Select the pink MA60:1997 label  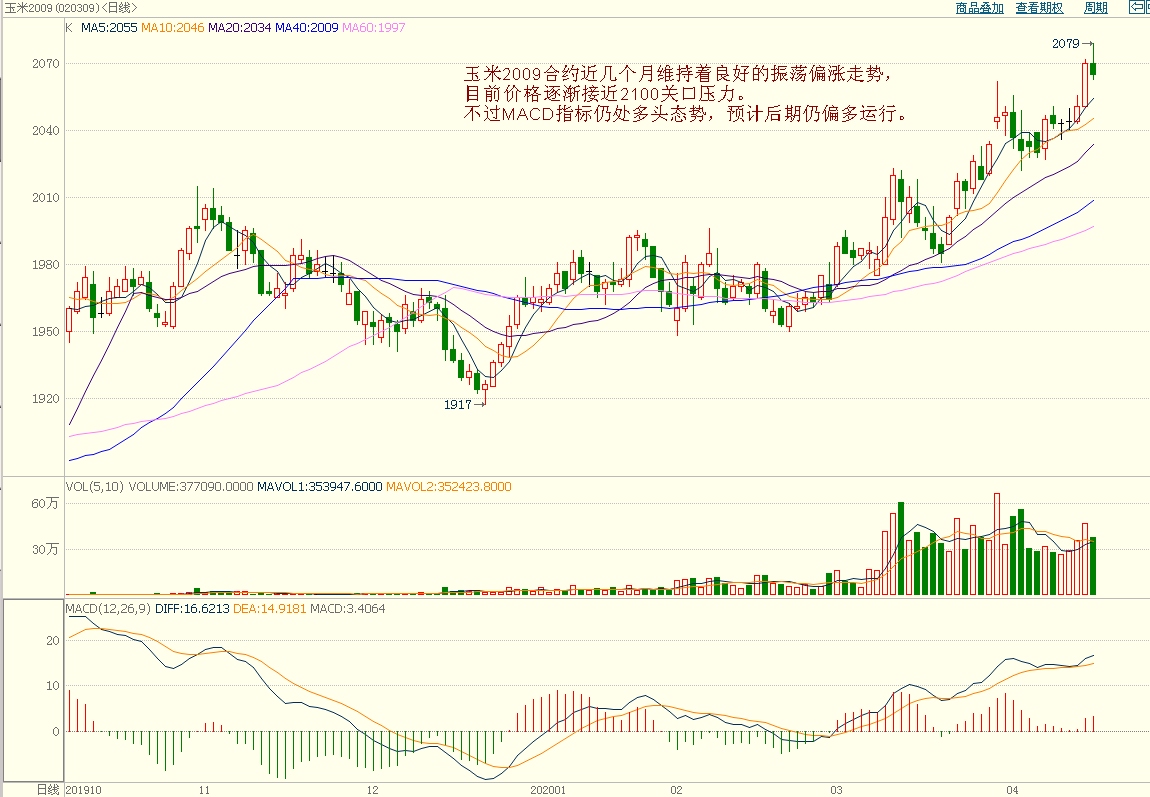pos(374,28)
